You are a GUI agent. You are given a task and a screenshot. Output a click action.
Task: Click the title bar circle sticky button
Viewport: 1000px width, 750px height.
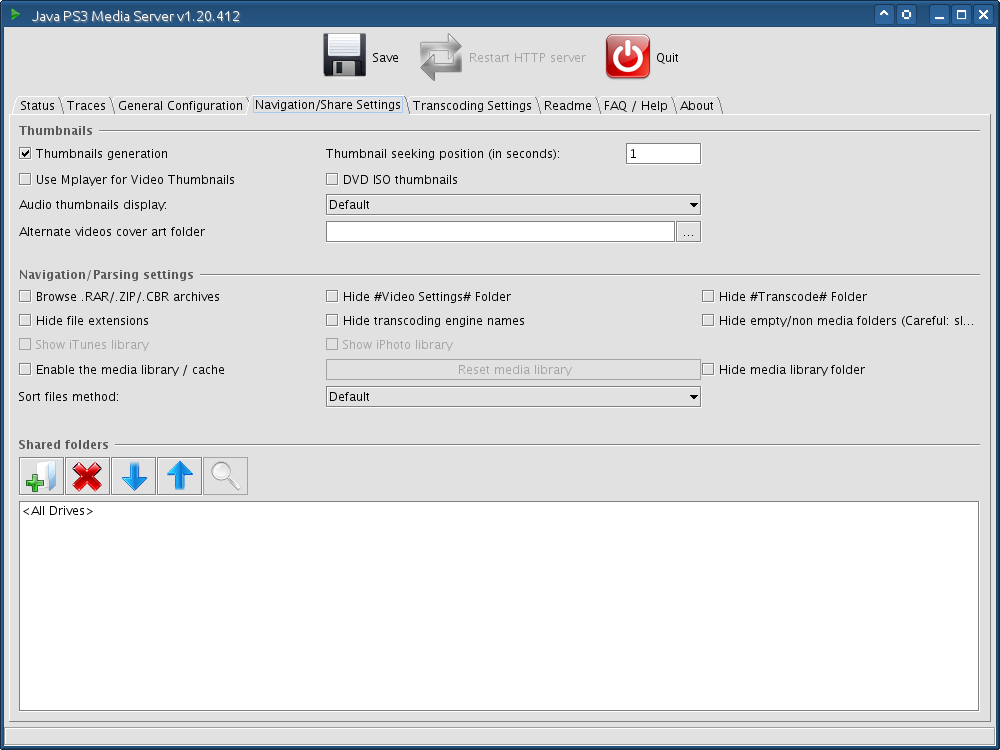click(906, 15)
